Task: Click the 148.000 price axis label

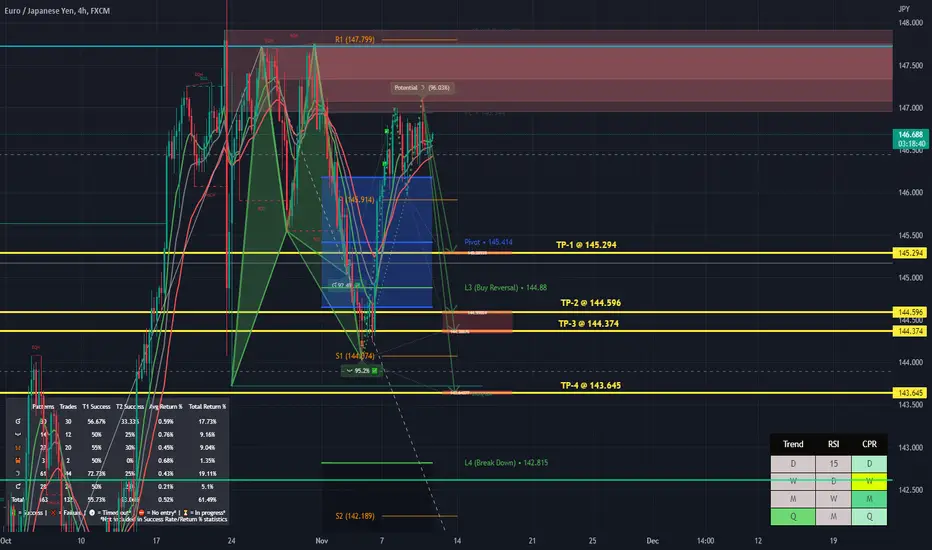Action: pyautogui.click(x=911, y=23)
